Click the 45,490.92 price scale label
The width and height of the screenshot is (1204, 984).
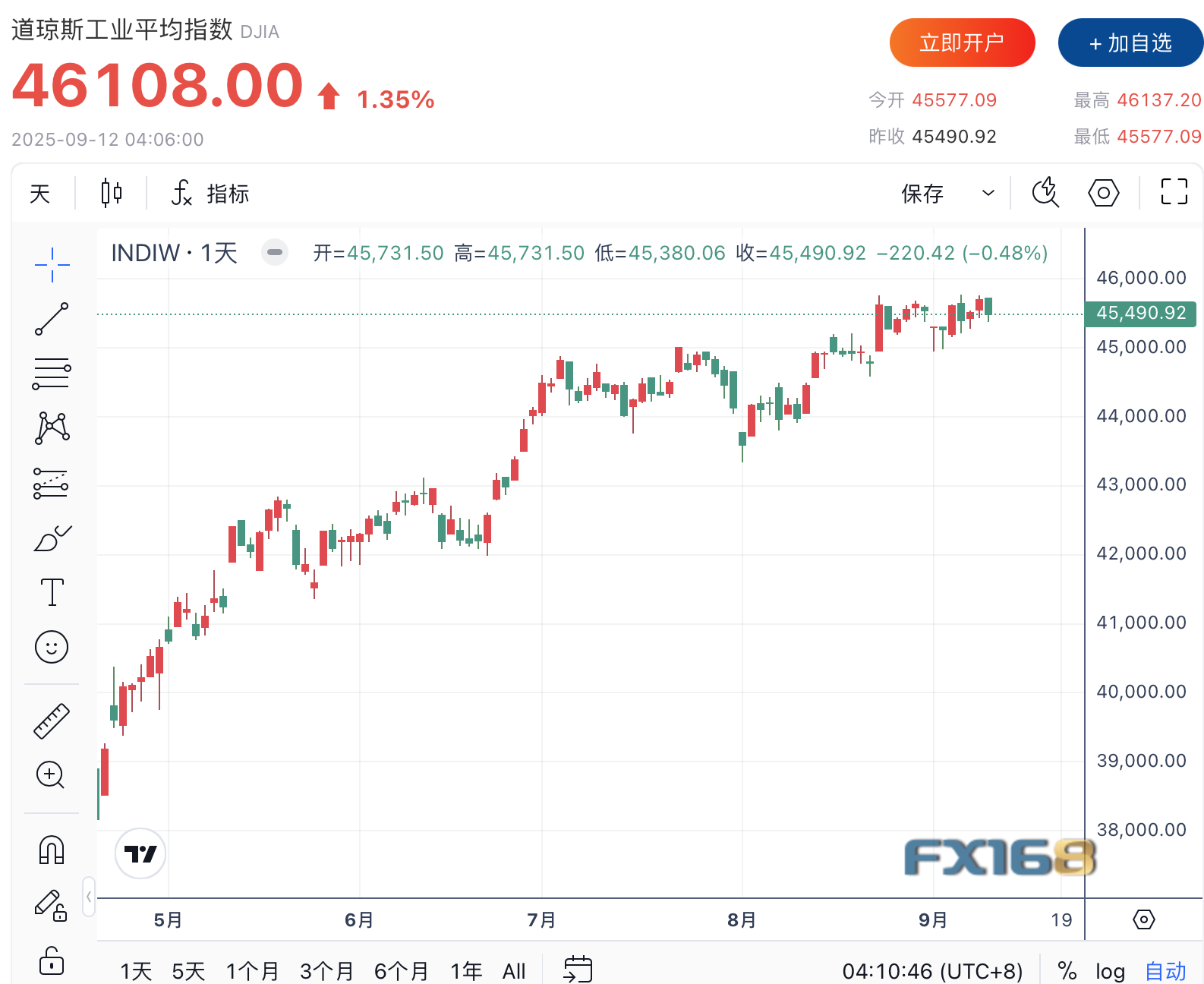click(x=1140, y=313)
